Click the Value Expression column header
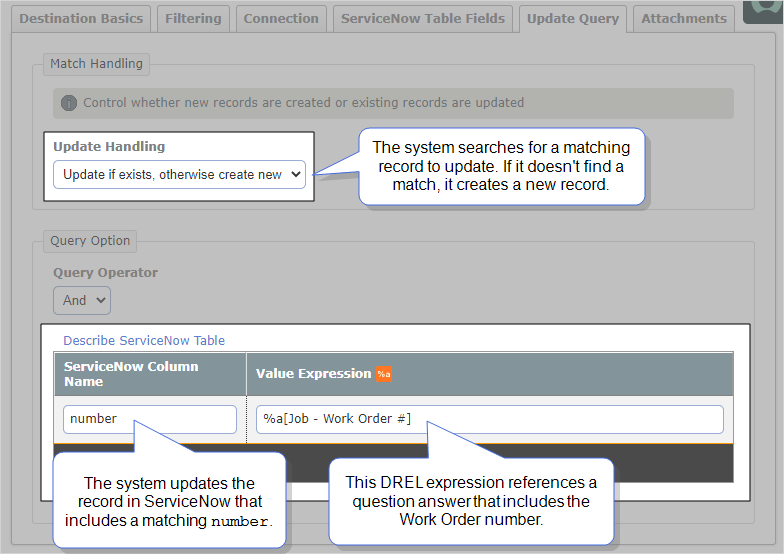 coord(490,374)
